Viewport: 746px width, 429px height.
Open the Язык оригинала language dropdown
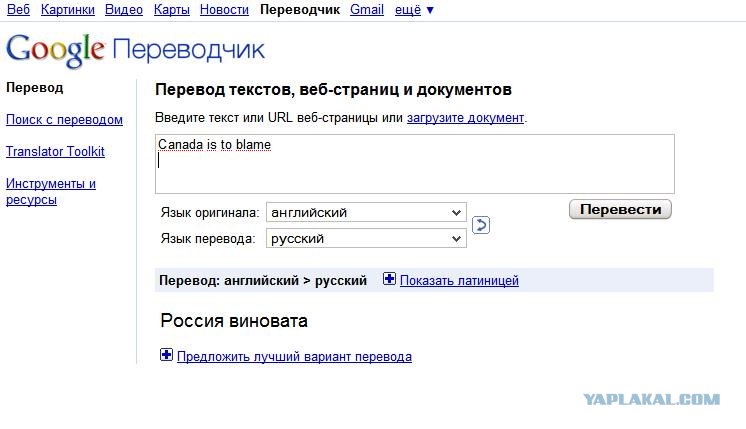367,213
